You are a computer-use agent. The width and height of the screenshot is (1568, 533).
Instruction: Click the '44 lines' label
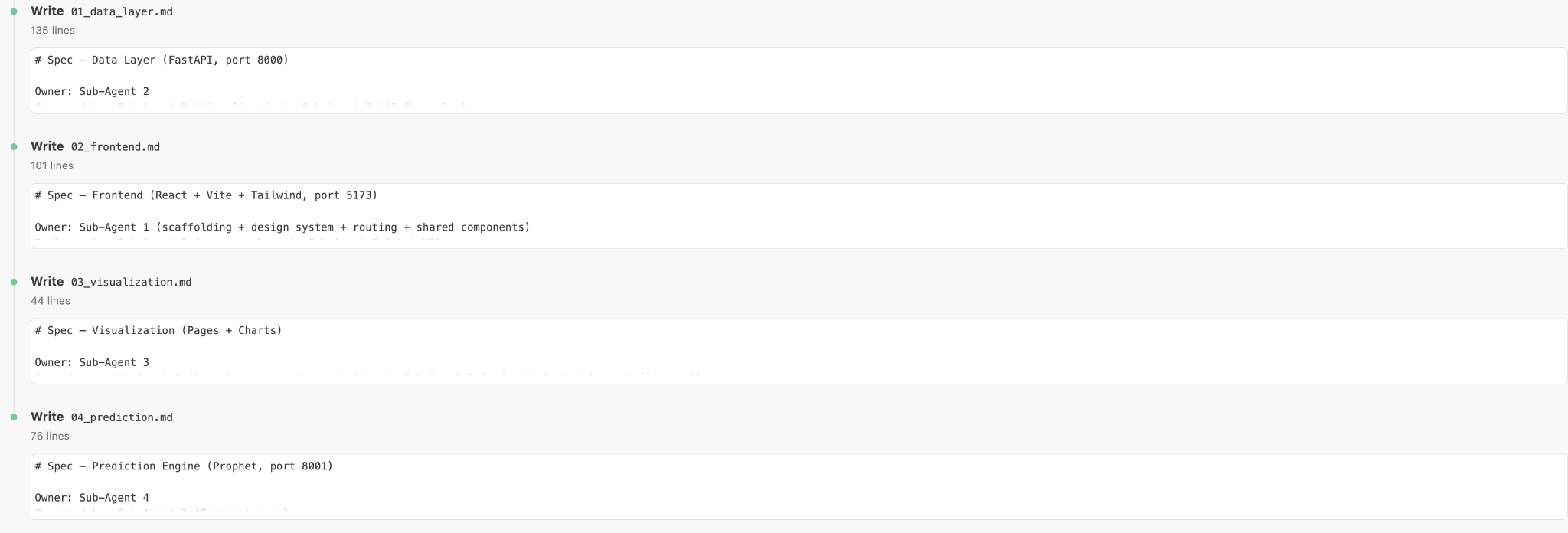51,301
